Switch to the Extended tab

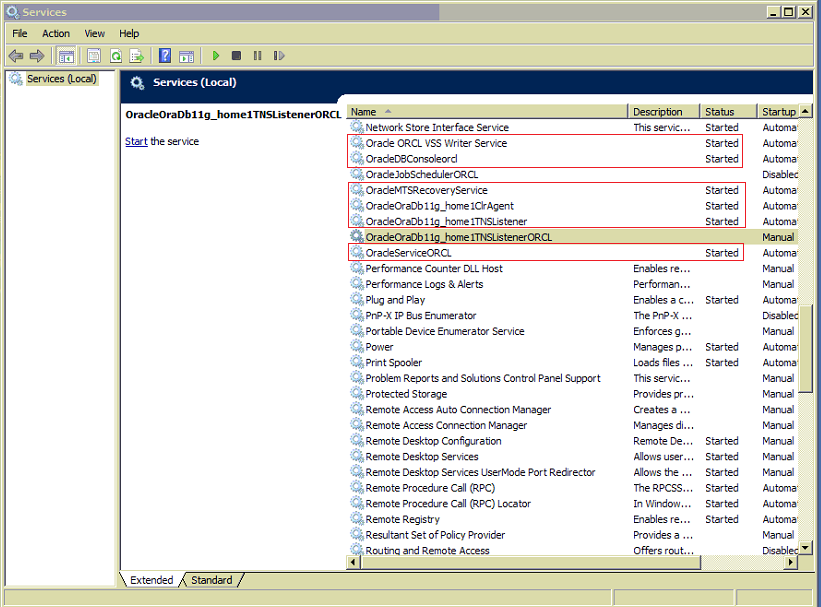pos(151,580)
